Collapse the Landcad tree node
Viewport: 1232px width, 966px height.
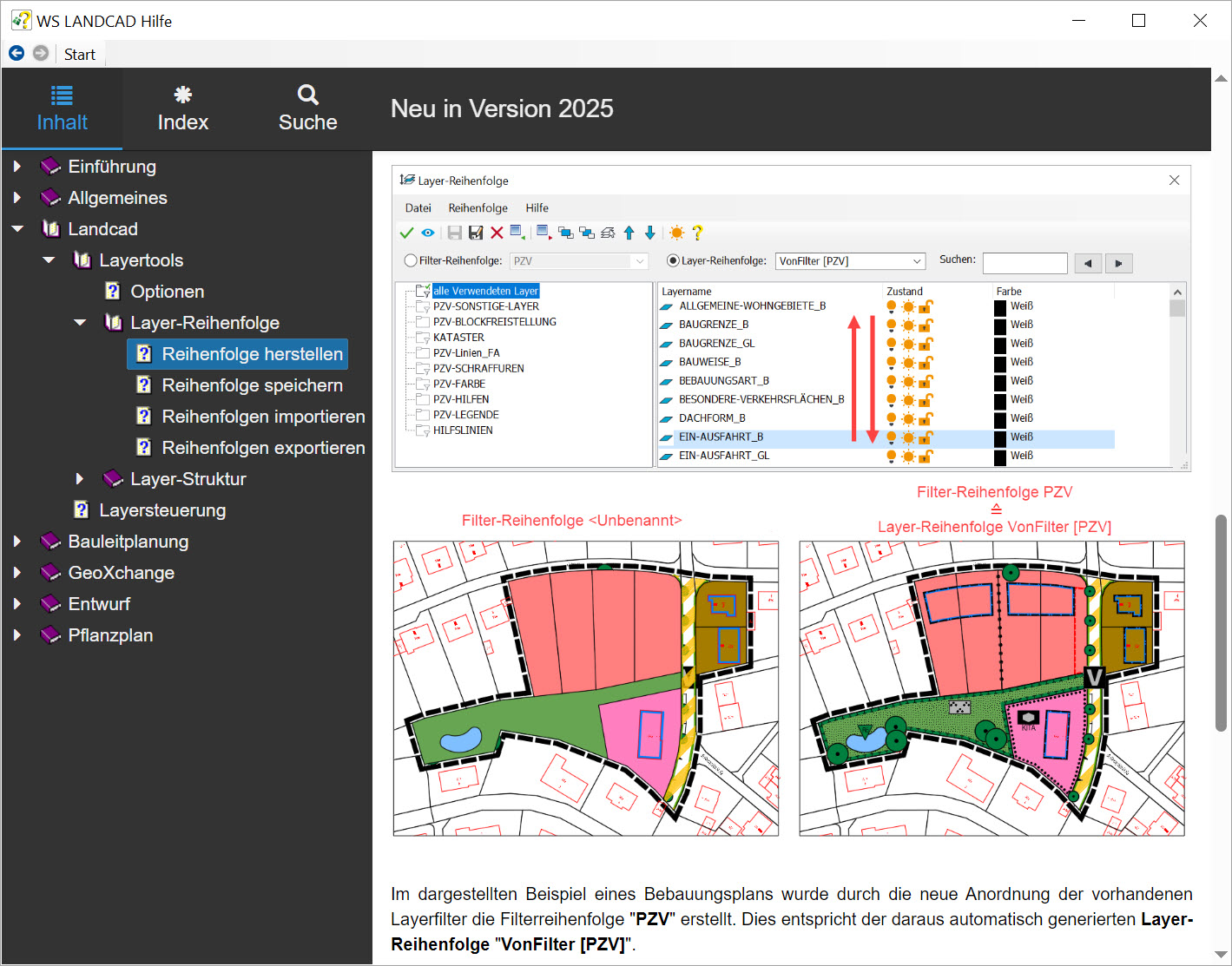(17, 229)
